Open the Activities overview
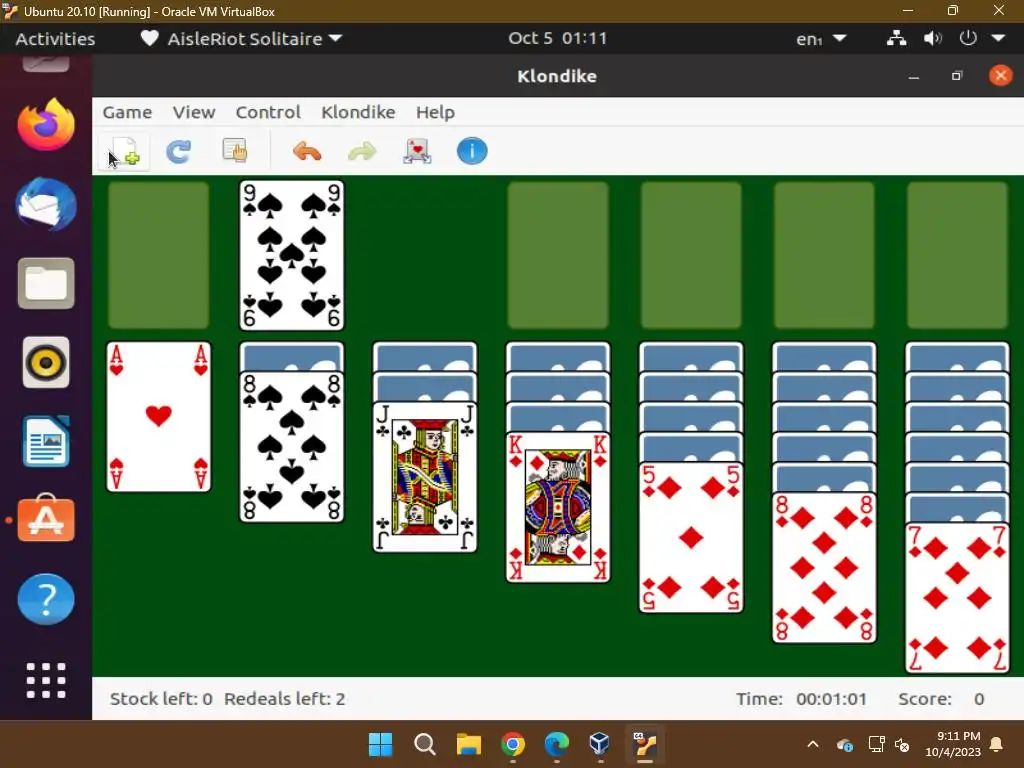This screenshot has width=1024, height=768. point(55,39)
